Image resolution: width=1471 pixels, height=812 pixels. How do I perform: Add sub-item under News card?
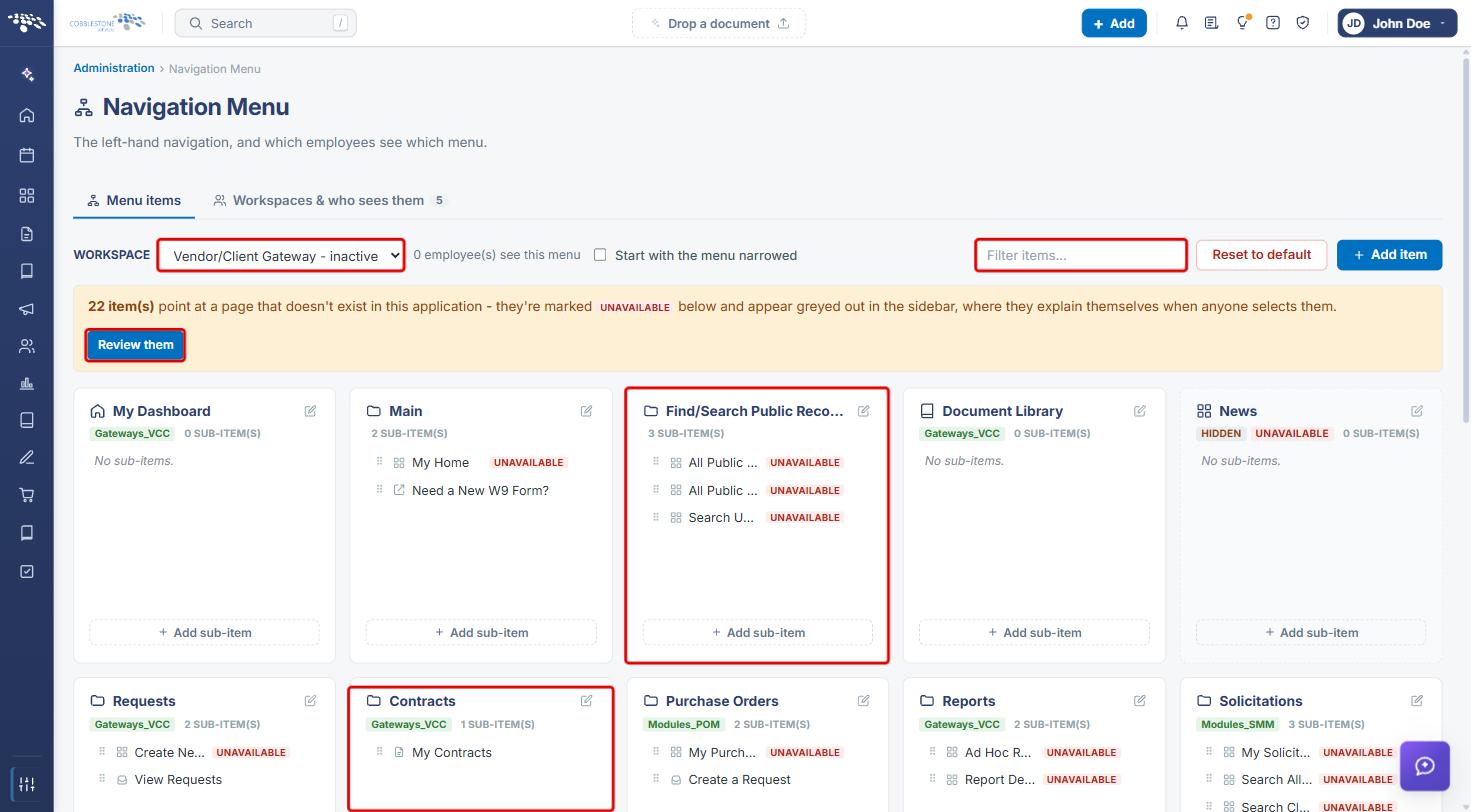1311,632
